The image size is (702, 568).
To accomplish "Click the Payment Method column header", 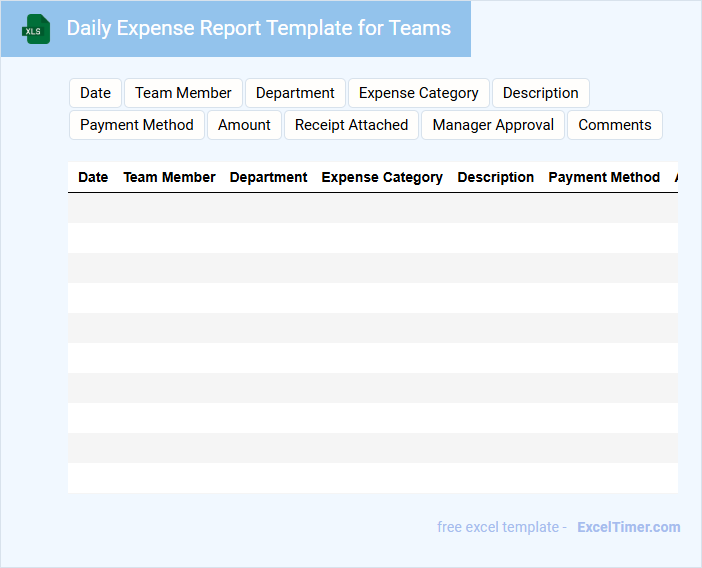I will pos(604,177).
